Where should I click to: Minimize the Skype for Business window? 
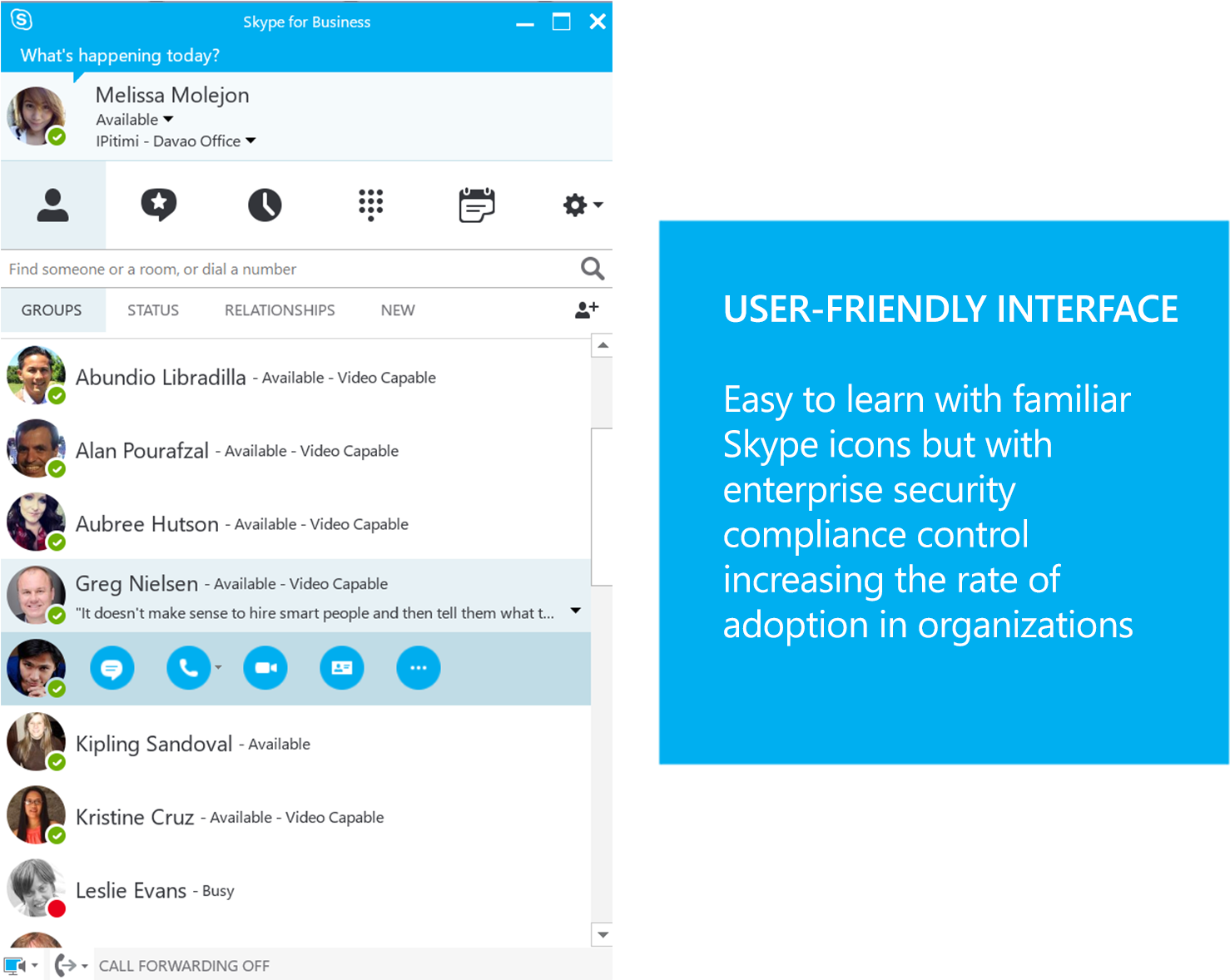click(524, 25)
